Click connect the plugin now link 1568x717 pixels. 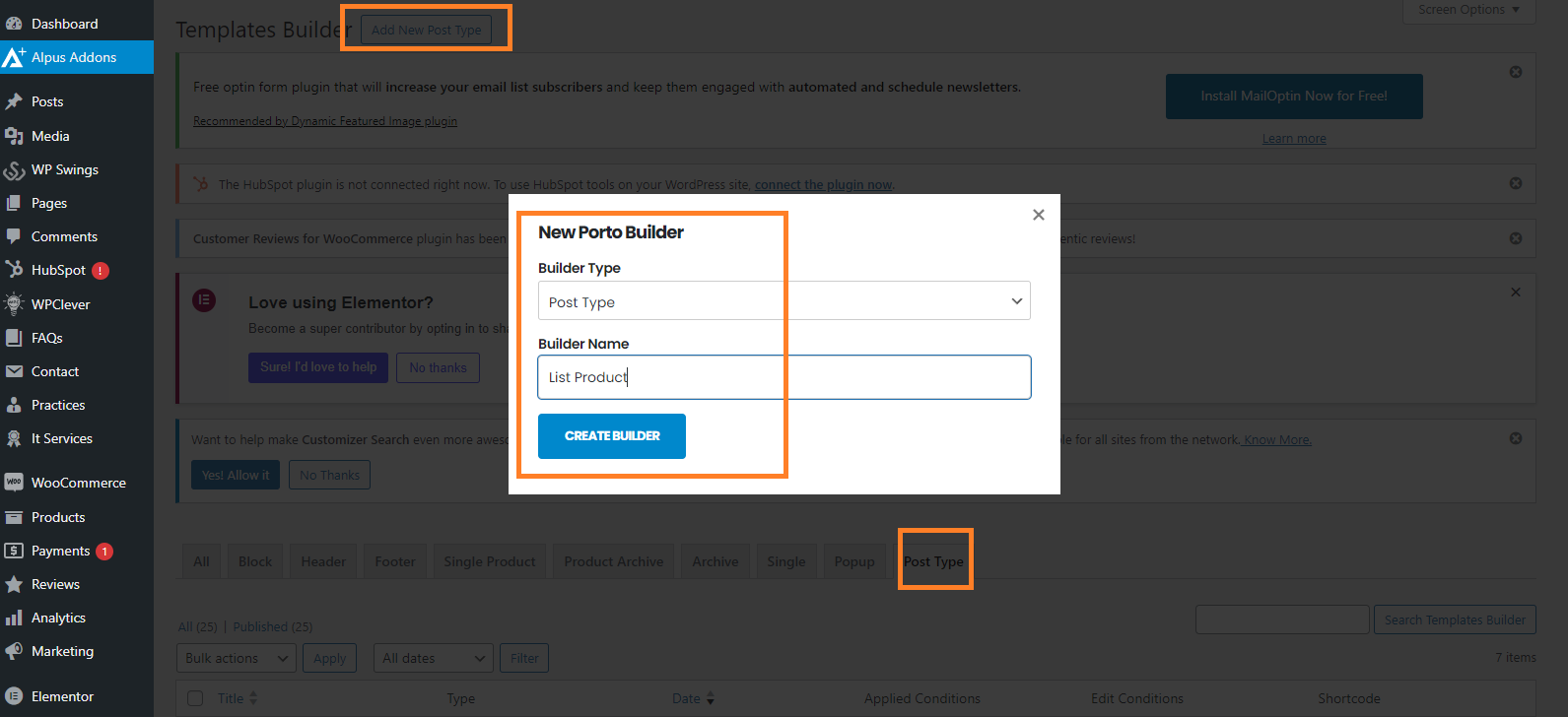[824, 184]
